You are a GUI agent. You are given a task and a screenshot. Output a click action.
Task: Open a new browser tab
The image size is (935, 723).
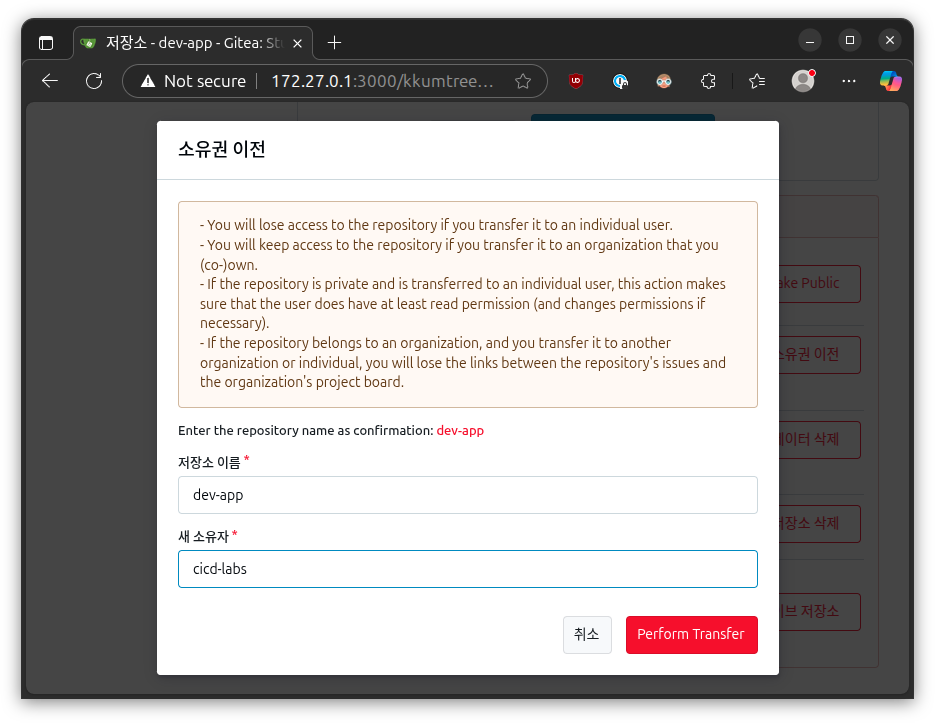tap(335, 42)
